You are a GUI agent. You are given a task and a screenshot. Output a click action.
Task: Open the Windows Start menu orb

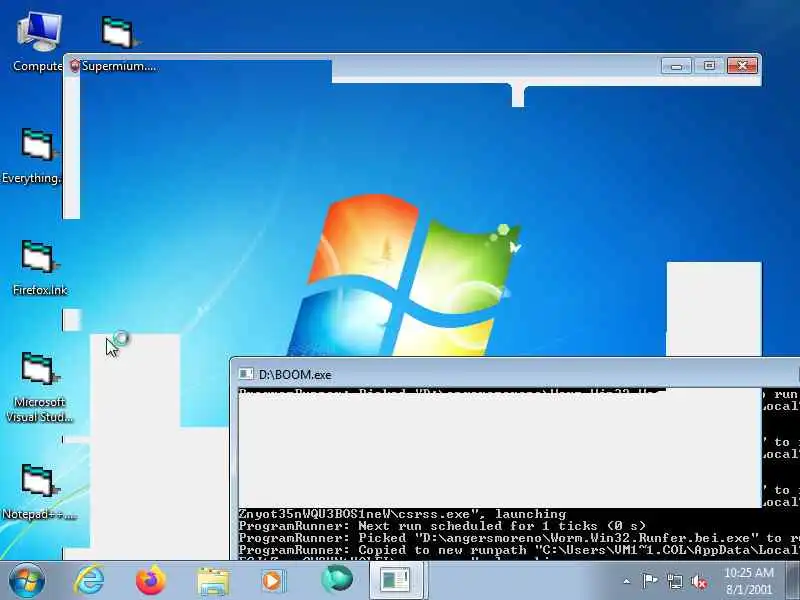(26, 580)
